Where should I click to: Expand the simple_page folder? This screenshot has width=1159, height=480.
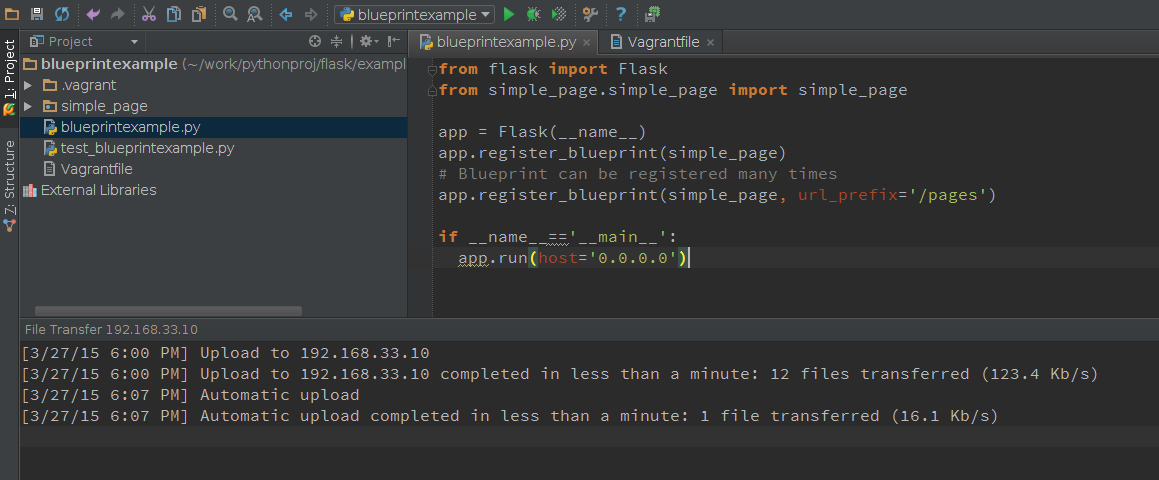[x=28, y=106]
